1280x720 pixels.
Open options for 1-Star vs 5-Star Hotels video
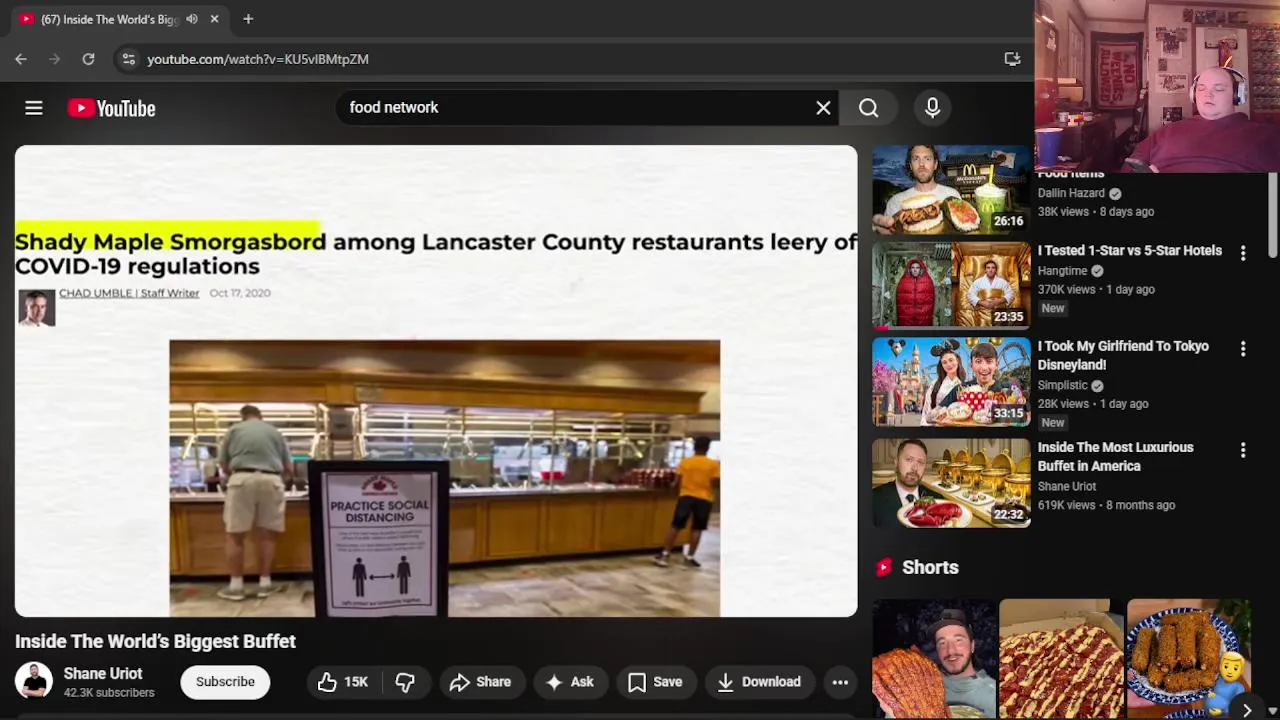click(x=1243, y=254)
